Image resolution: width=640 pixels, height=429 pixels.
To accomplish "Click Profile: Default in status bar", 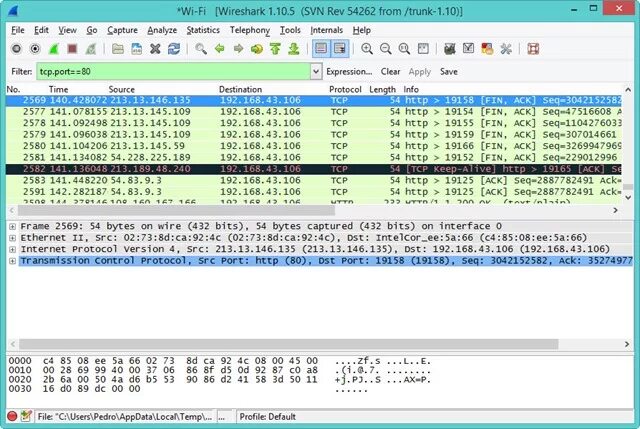I will (267, 417).
